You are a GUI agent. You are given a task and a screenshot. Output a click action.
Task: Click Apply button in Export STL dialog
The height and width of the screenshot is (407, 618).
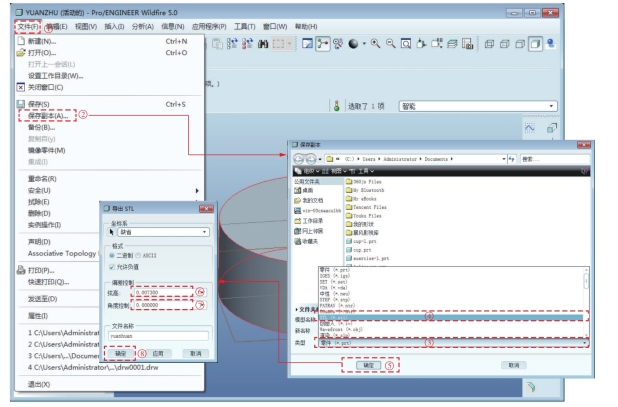pyautogui.click(x=158, y=353)
